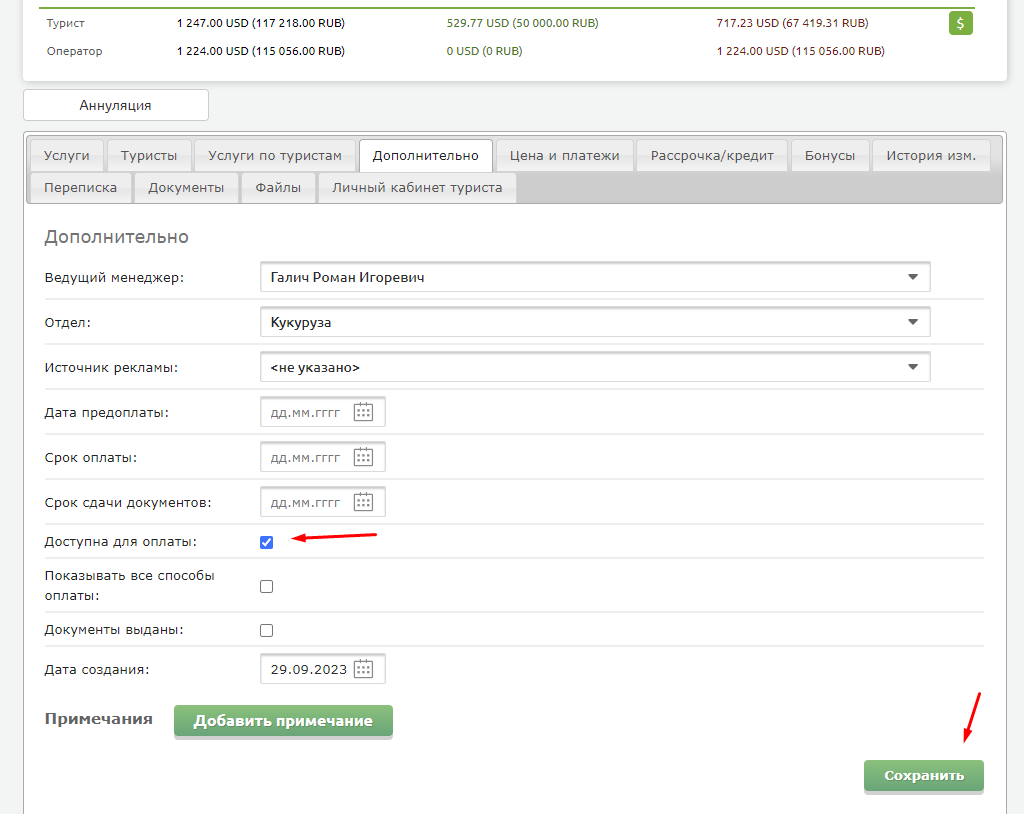Select operator paid 0 USD (0 RUB)

click(484, 51)
